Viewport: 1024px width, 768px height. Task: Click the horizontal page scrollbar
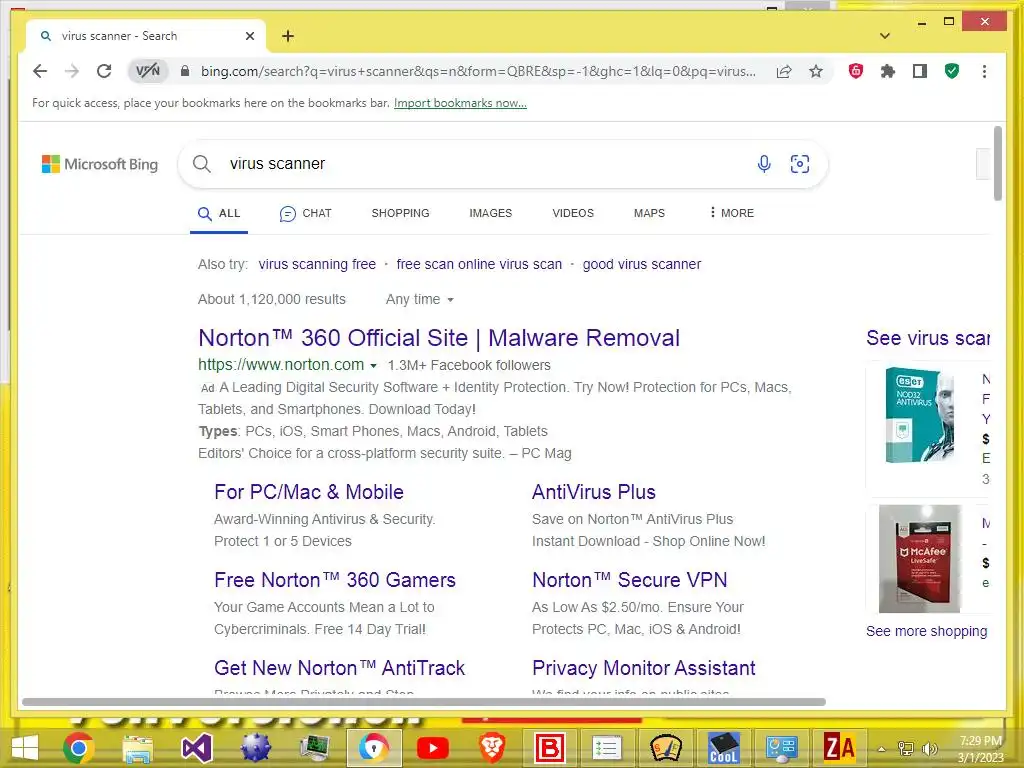click(424, 702)
